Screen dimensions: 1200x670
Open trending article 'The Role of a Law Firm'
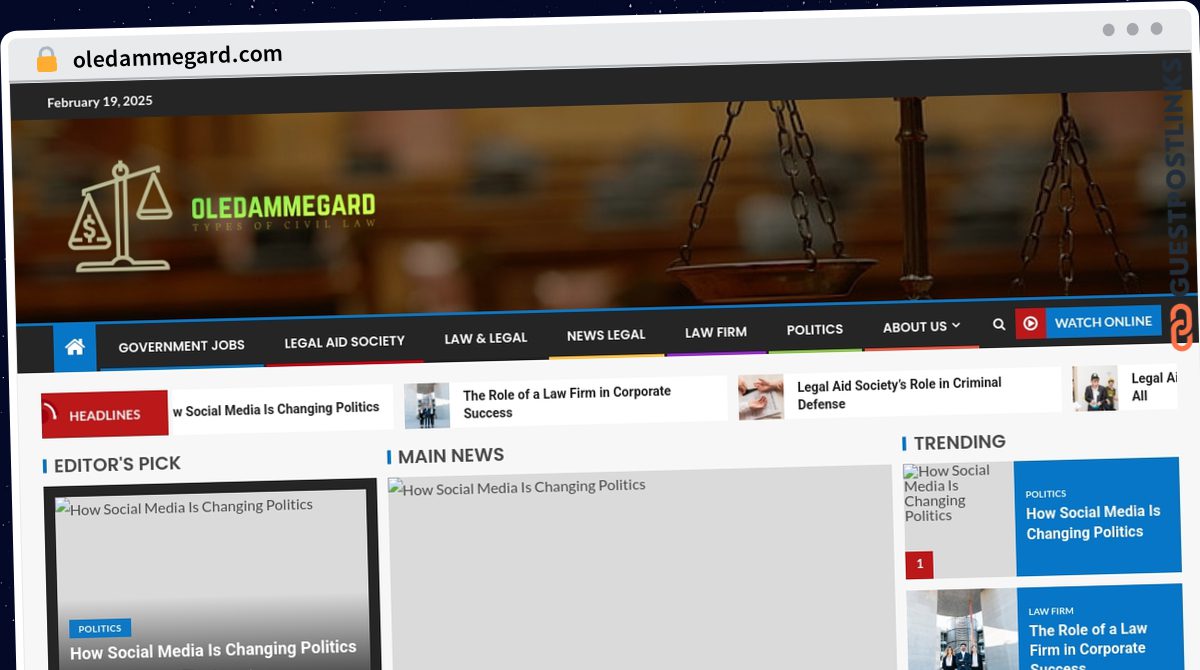point(1088,647)
